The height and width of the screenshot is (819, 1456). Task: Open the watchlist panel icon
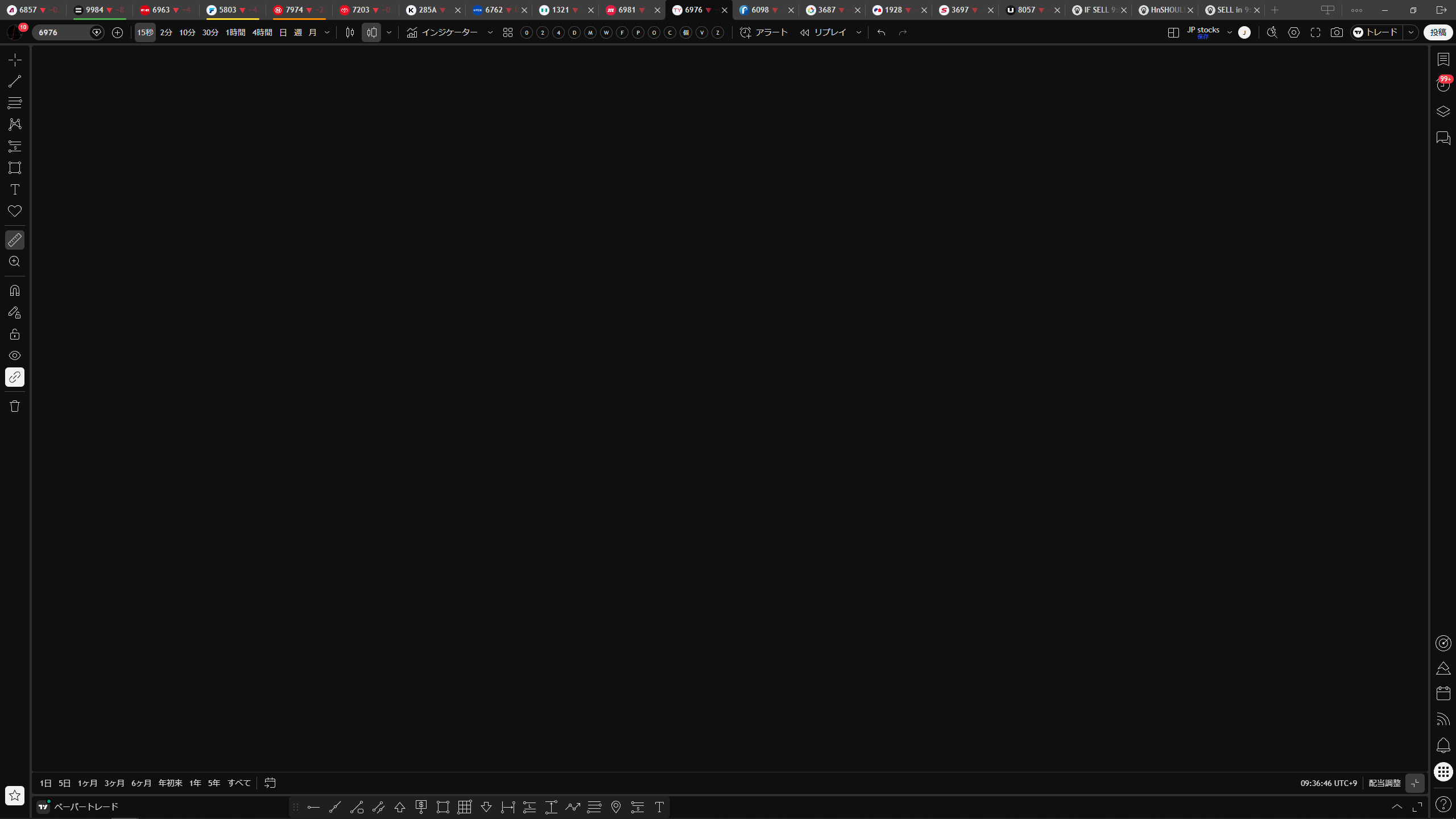[x=1443, y=60]
